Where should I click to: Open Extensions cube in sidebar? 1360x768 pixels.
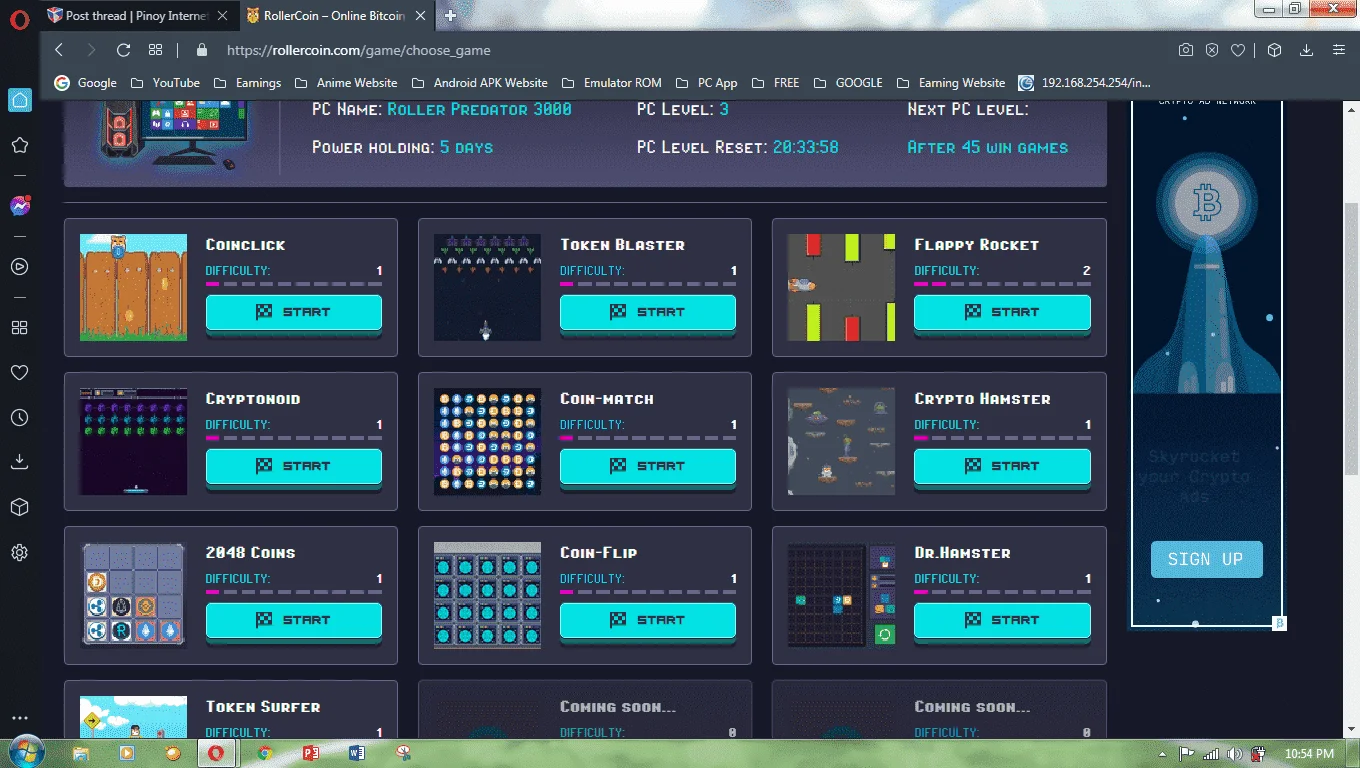click(x=19, y=507)
